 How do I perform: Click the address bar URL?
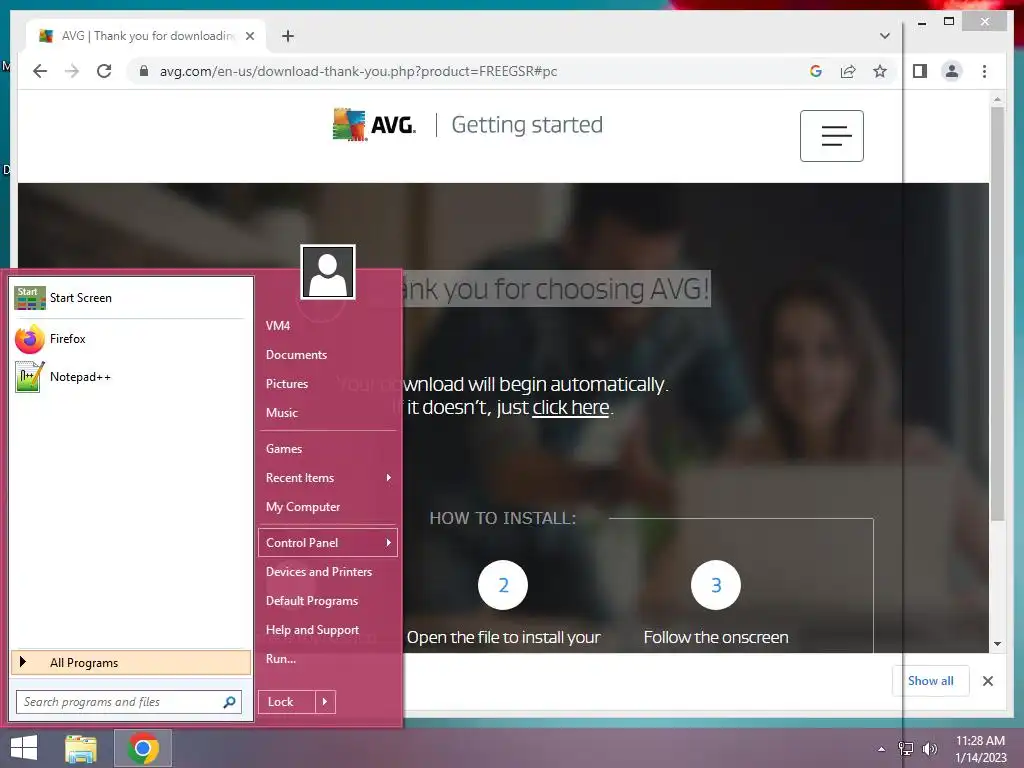[x=358, y=71]
